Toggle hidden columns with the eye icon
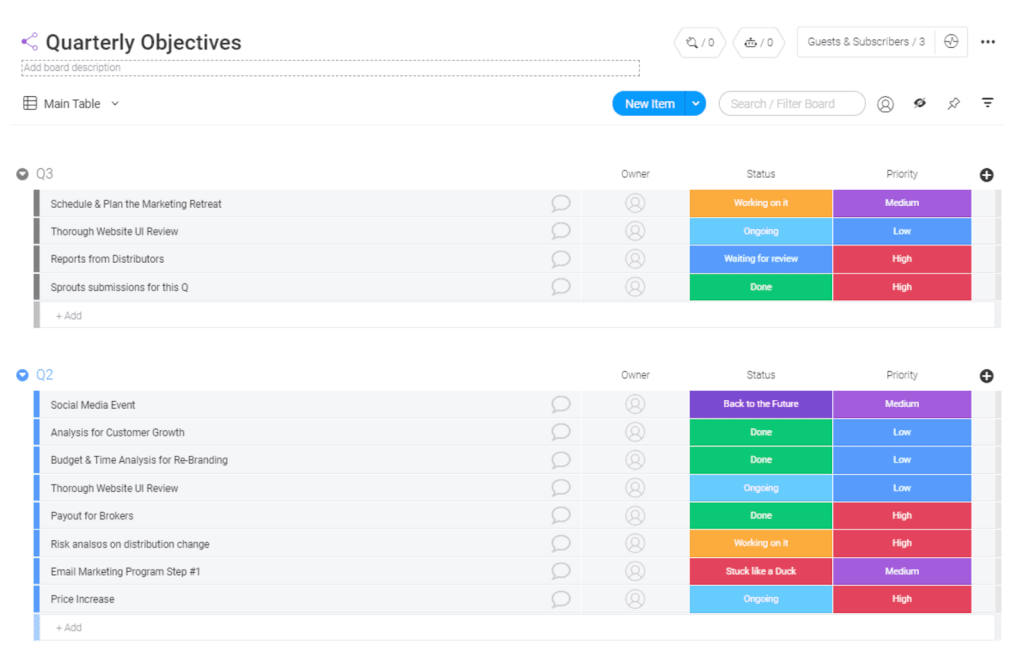This screenshot has height=661, width=1024. (920, 103)
